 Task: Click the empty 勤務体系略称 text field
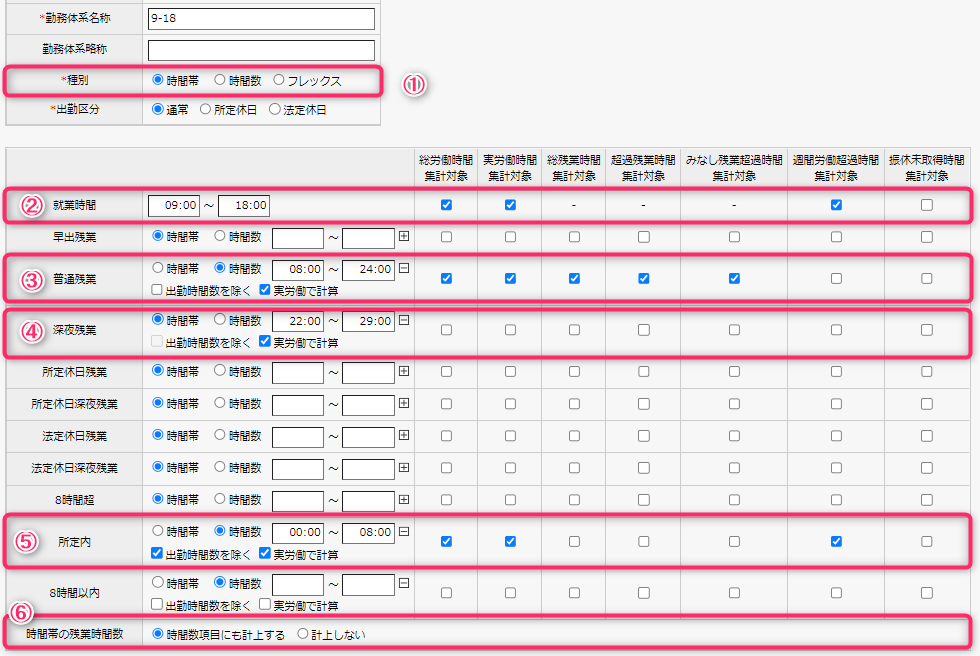click(x=260, y=50)
